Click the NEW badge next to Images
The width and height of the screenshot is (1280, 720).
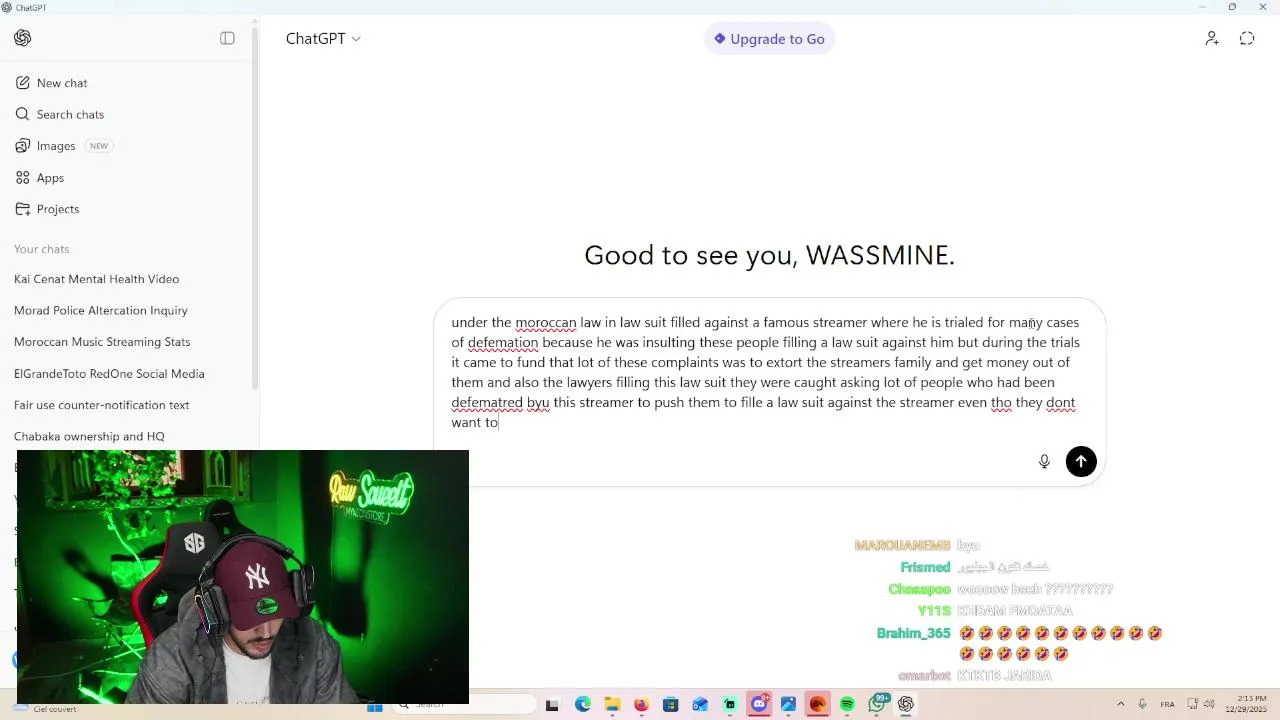coord(99,146)
